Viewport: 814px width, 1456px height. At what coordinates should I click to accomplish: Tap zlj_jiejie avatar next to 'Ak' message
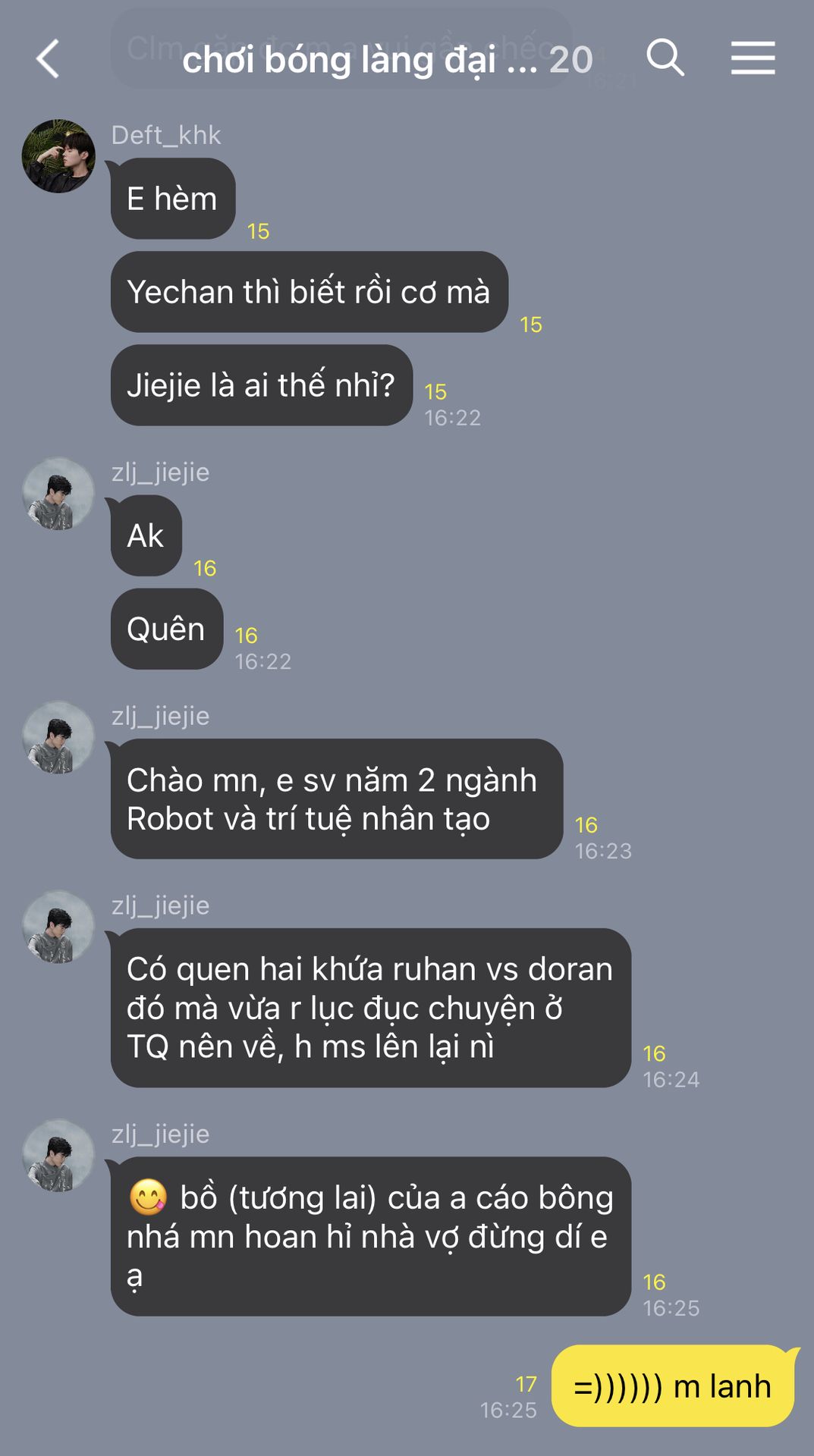58,494
